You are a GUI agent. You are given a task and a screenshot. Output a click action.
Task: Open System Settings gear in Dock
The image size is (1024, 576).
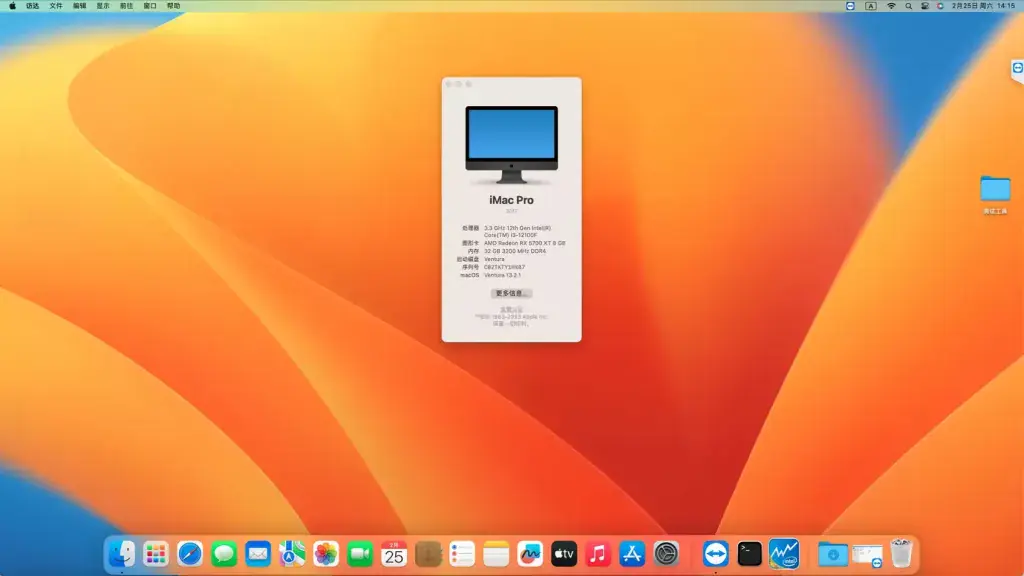(x=666, y=554)
